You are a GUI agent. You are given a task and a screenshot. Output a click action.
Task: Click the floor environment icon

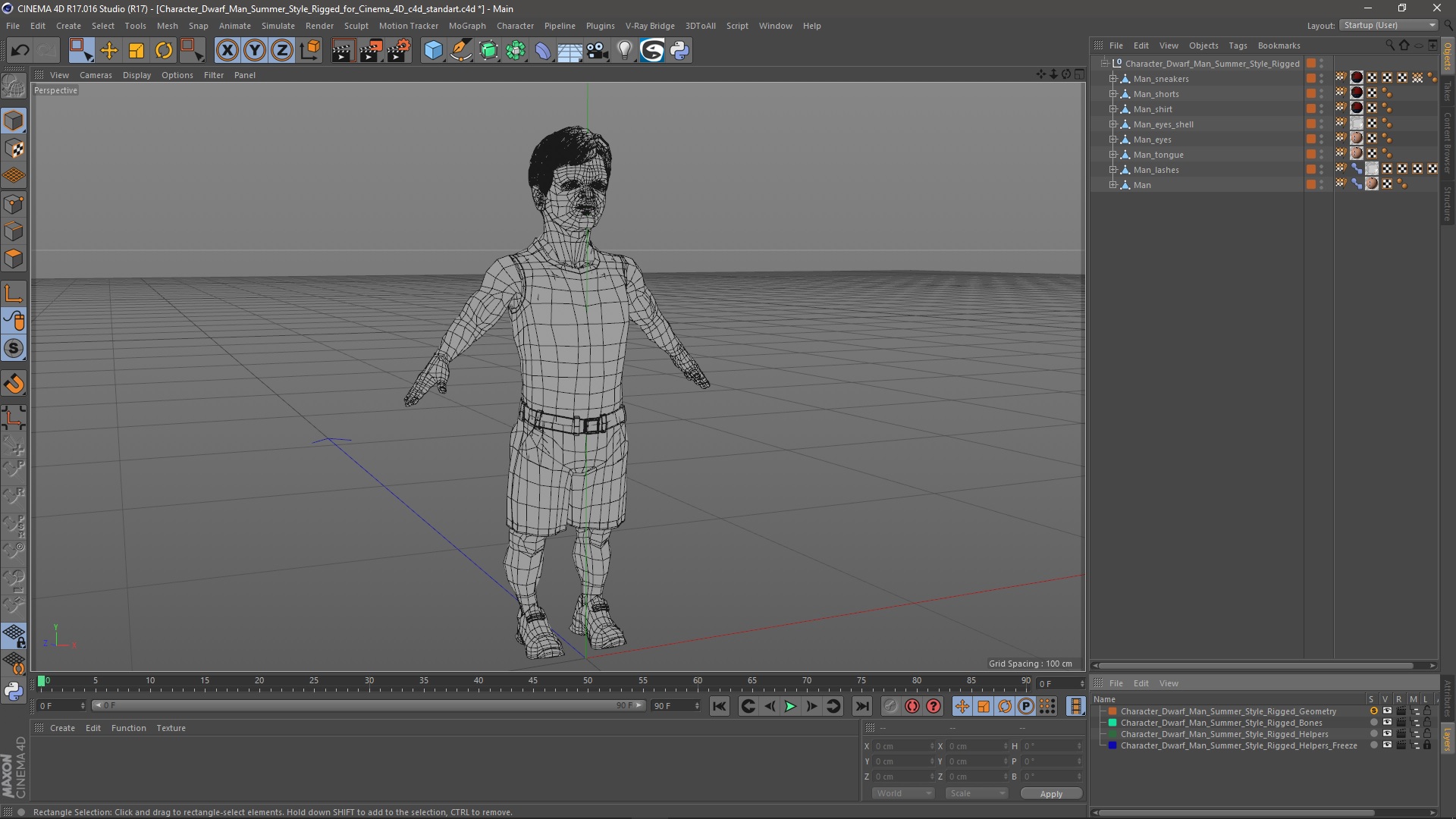click(x=570, y=51)
